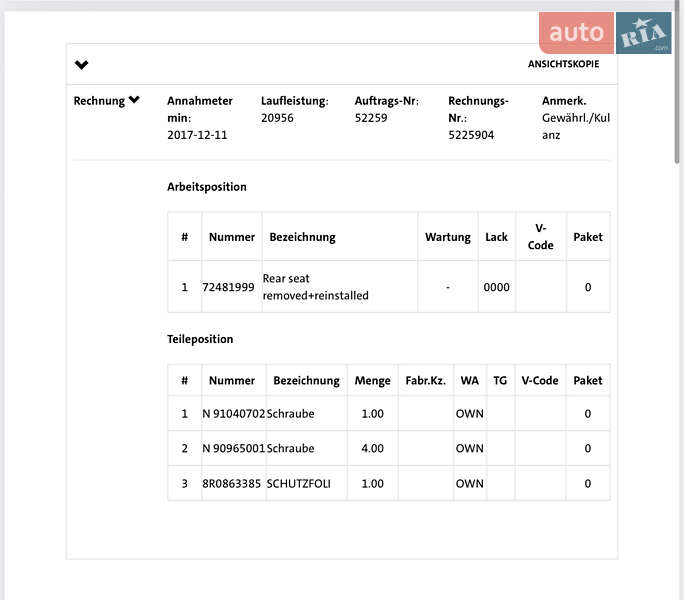Click the SCHUTZFOLI part description

[298, 483]
